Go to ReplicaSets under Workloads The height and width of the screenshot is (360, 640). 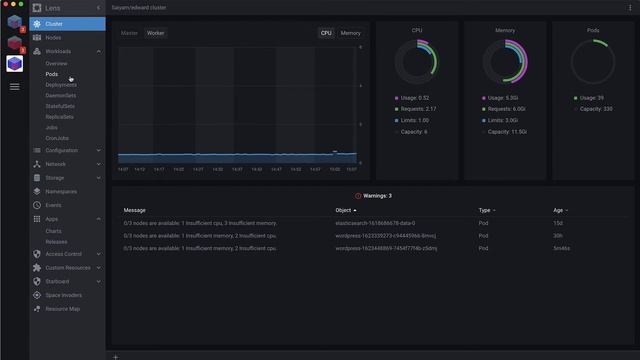pyautogui.click(x=60, y=117)
